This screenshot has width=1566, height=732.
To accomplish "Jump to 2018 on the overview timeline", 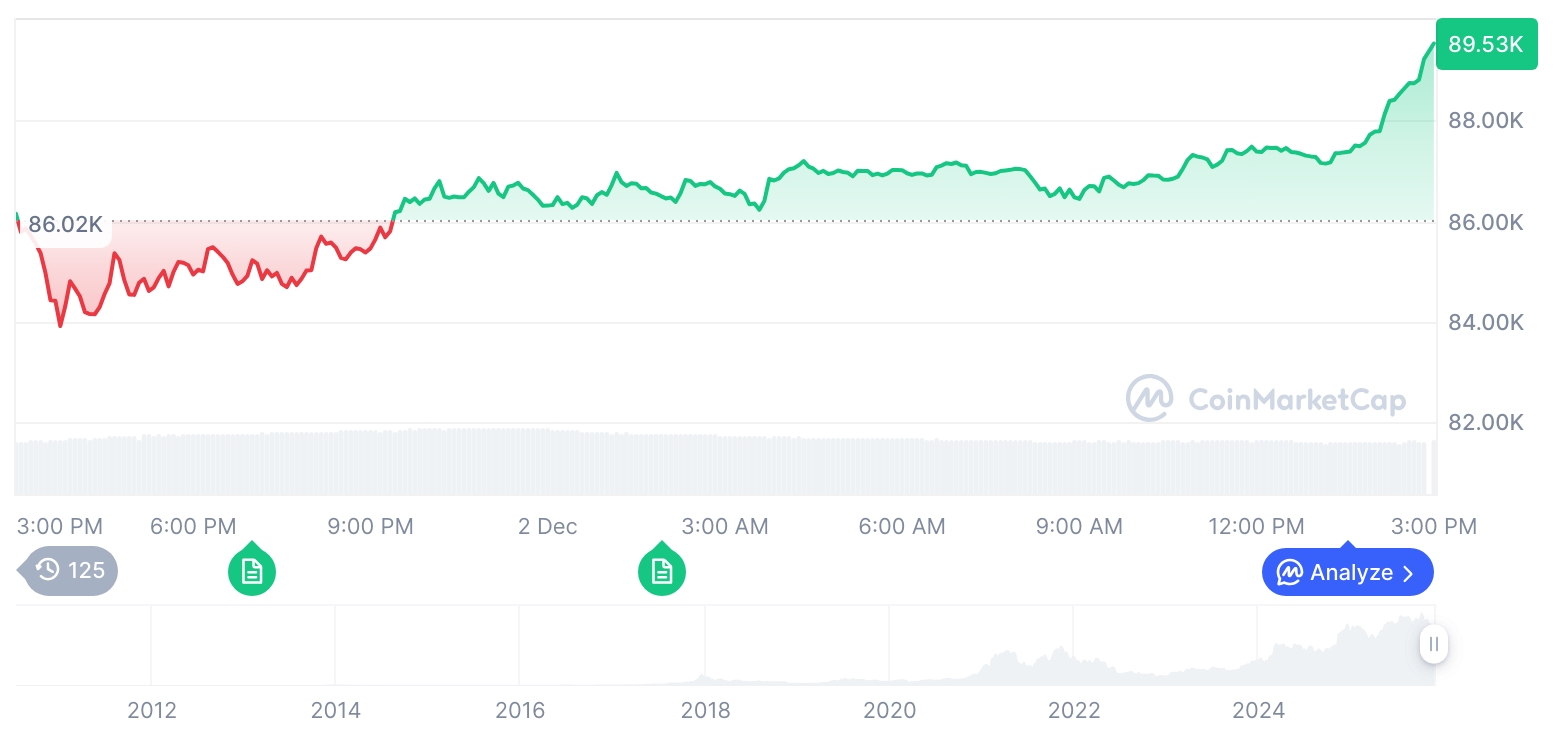I will click(705, 711).
